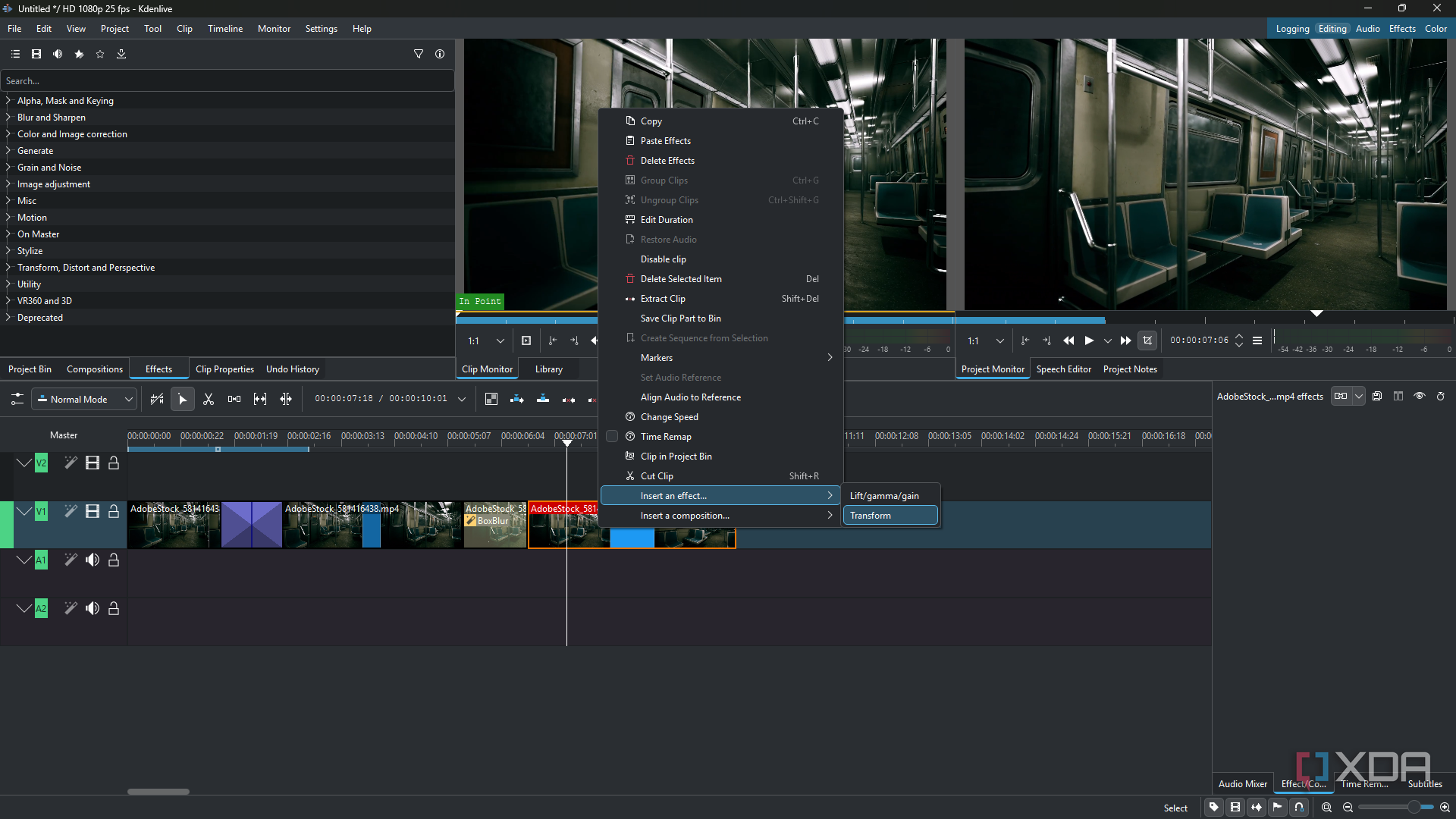Activate the Selection arrow tool
1456x819 pixels.
pos(183,400)
